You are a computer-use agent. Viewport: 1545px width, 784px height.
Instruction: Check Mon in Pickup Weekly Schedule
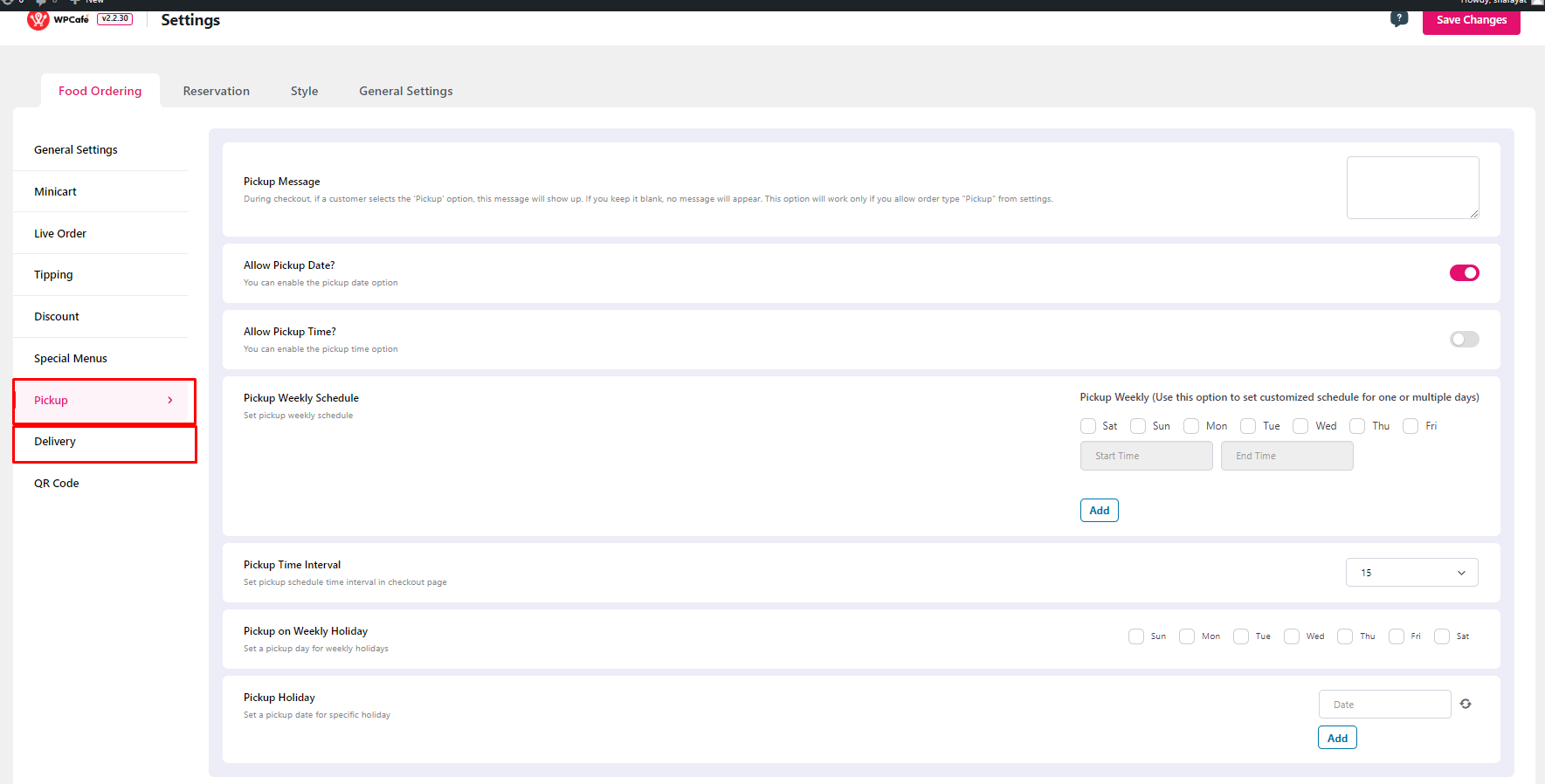[x=1191, y=426]
